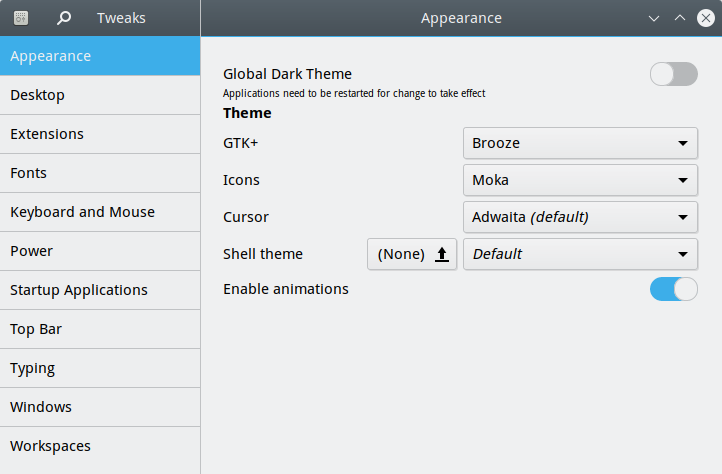Toggle the Global Dark Theme switch
This screenshot has width=722, height=474.
(x=673, y=74)
